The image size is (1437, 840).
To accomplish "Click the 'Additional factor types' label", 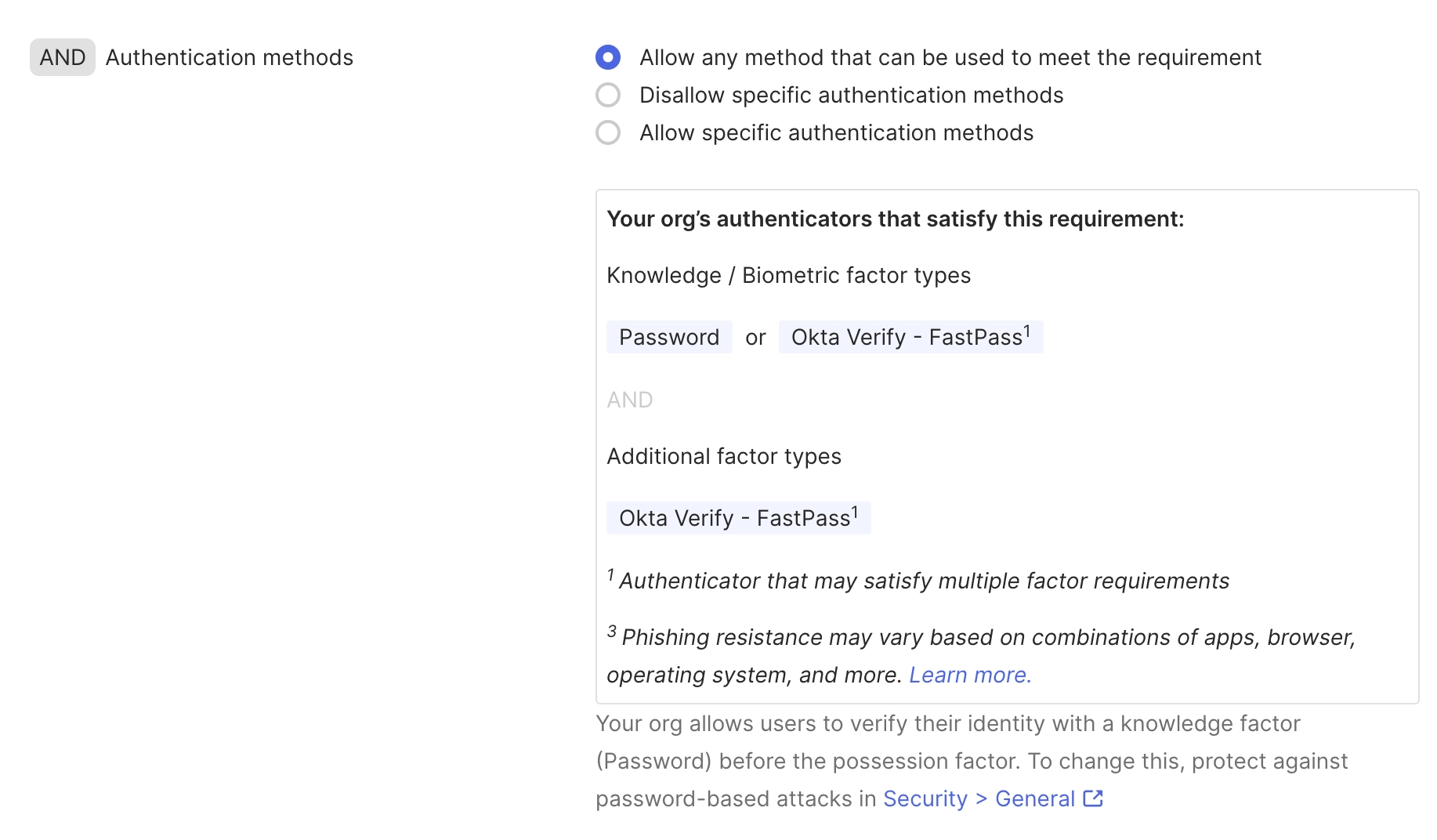I will [x=724, y=456].
